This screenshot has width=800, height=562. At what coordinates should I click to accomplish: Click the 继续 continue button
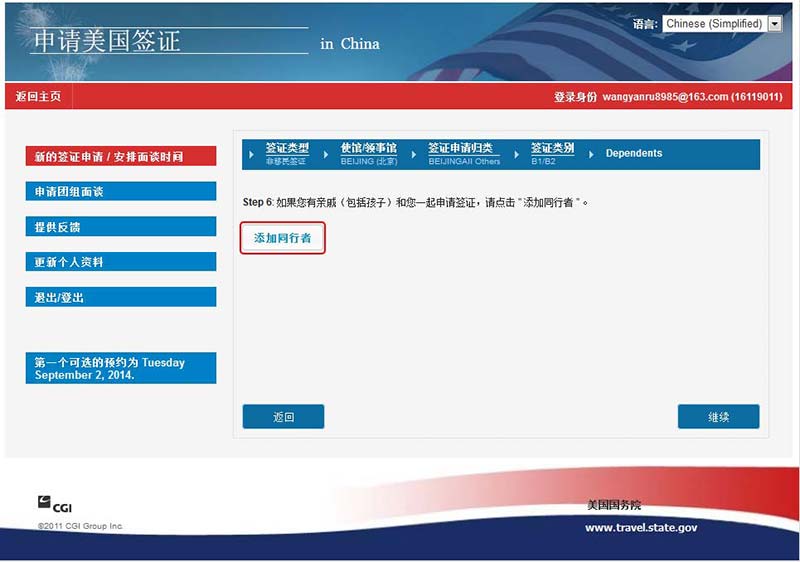(718, 417)
